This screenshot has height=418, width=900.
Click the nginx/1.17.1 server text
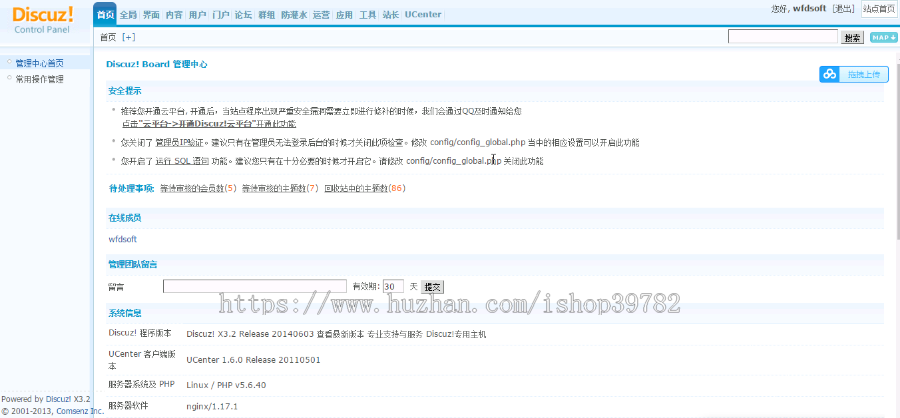point(212,407)
